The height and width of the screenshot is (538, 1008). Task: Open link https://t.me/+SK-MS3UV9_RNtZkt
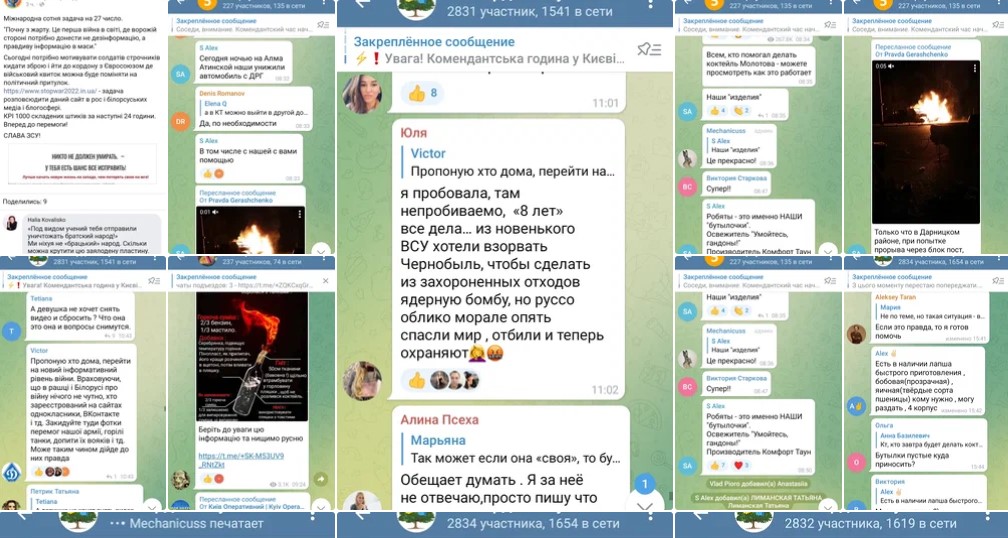(241, 460)
